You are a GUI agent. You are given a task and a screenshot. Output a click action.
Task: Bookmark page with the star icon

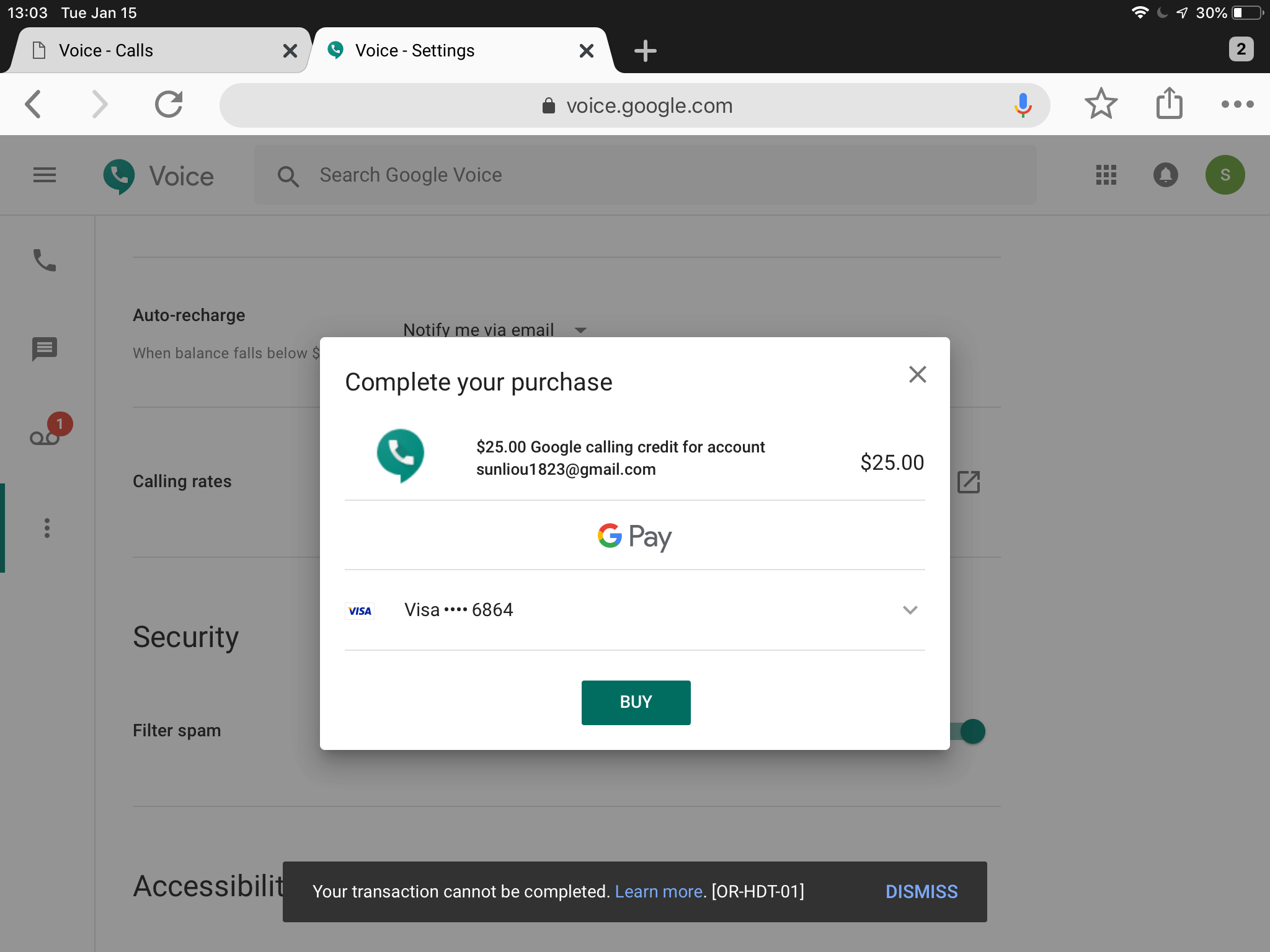pos(1101,104)
